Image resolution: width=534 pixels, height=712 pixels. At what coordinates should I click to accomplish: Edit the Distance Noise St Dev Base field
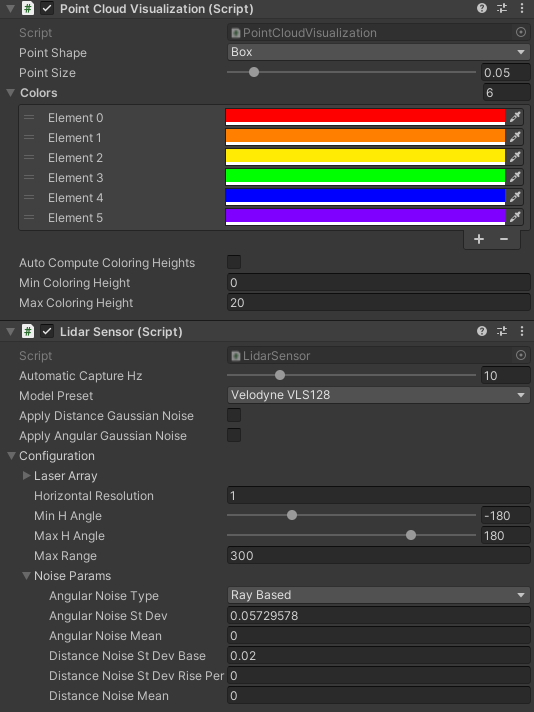tap(378, 655)
